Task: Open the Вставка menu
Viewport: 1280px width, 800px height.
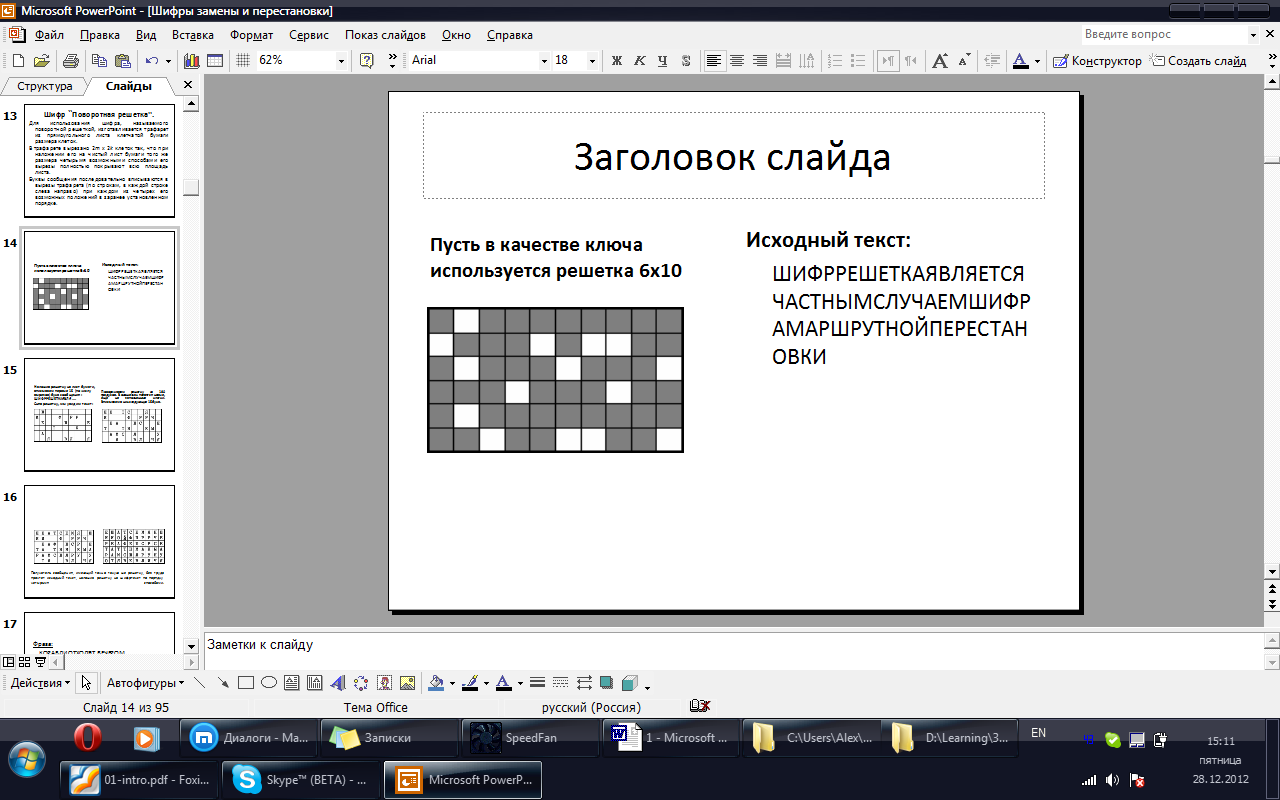Action: pyautogui.click(x=193, y=34)
